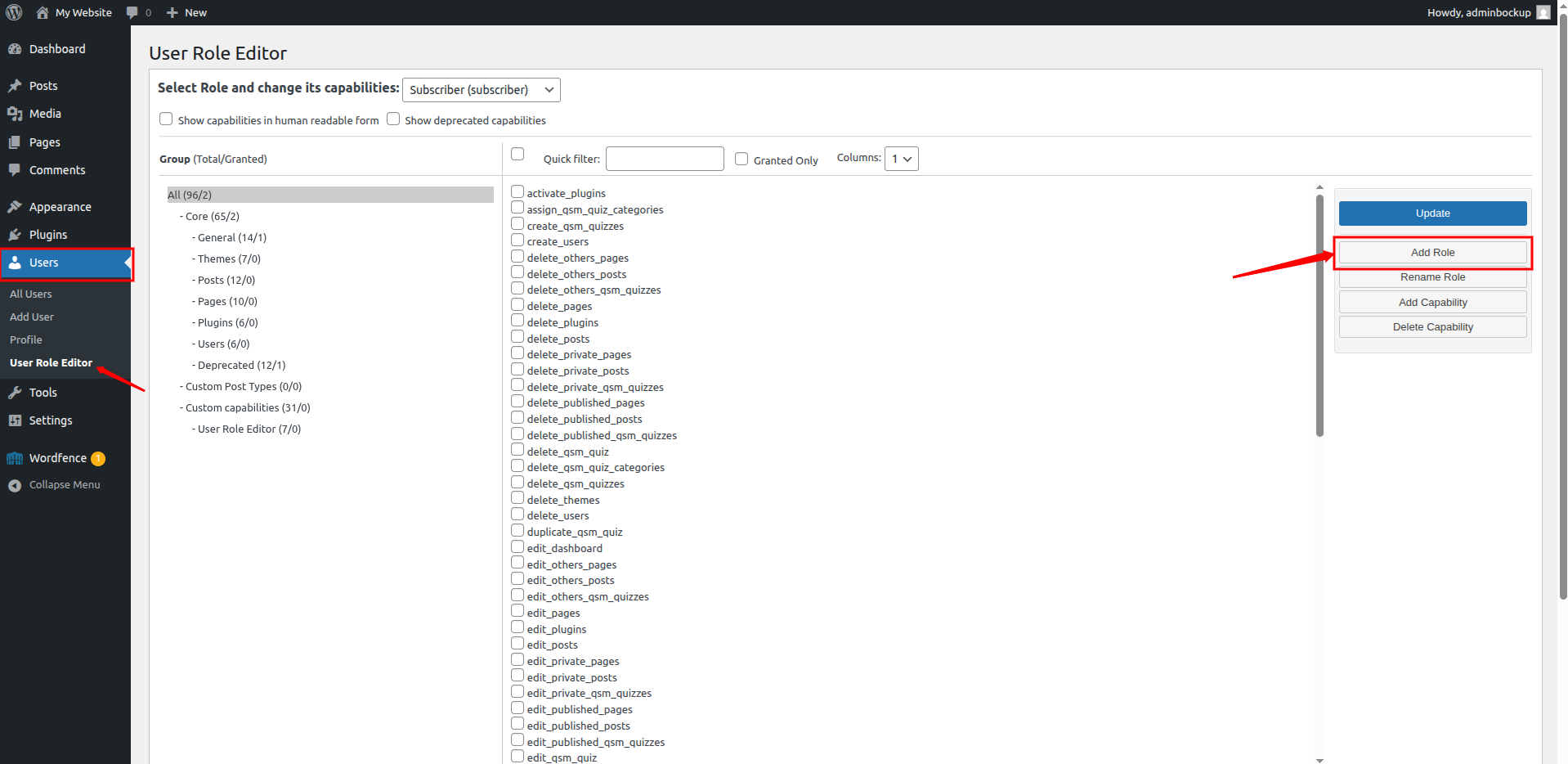Open the comments bubble icon in admin bar

132,12
